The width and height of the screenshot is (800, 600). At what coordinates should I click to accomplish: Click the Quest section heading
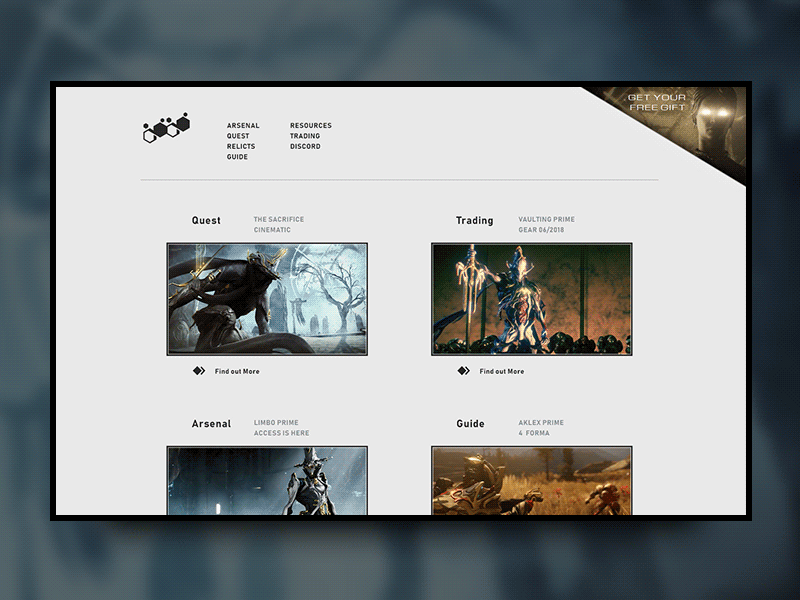pyautogui.click(x=206, y=220)
